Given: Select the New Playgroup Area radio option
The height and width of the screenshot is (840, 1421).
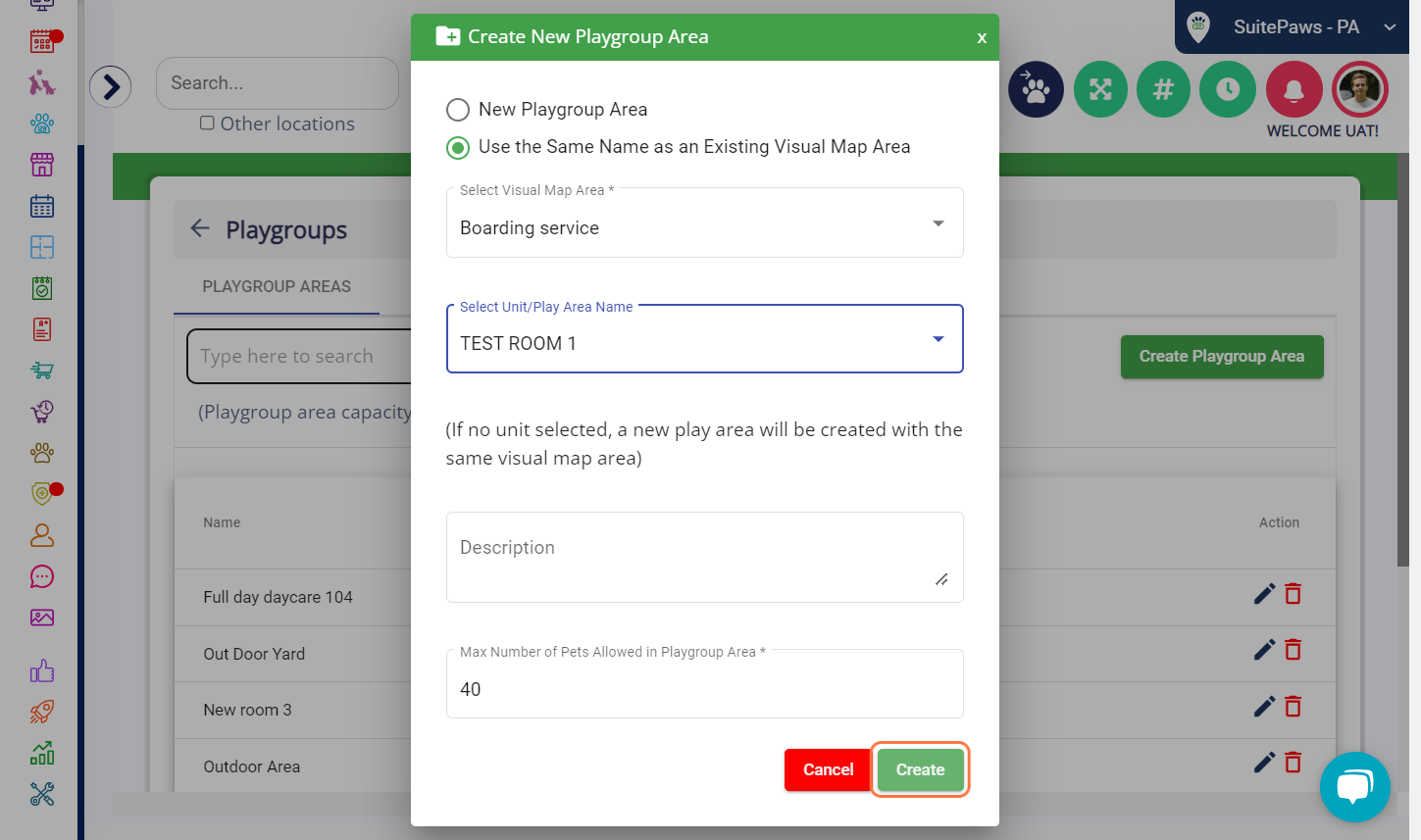Looking at the screenshot, I should click(457, 110).
